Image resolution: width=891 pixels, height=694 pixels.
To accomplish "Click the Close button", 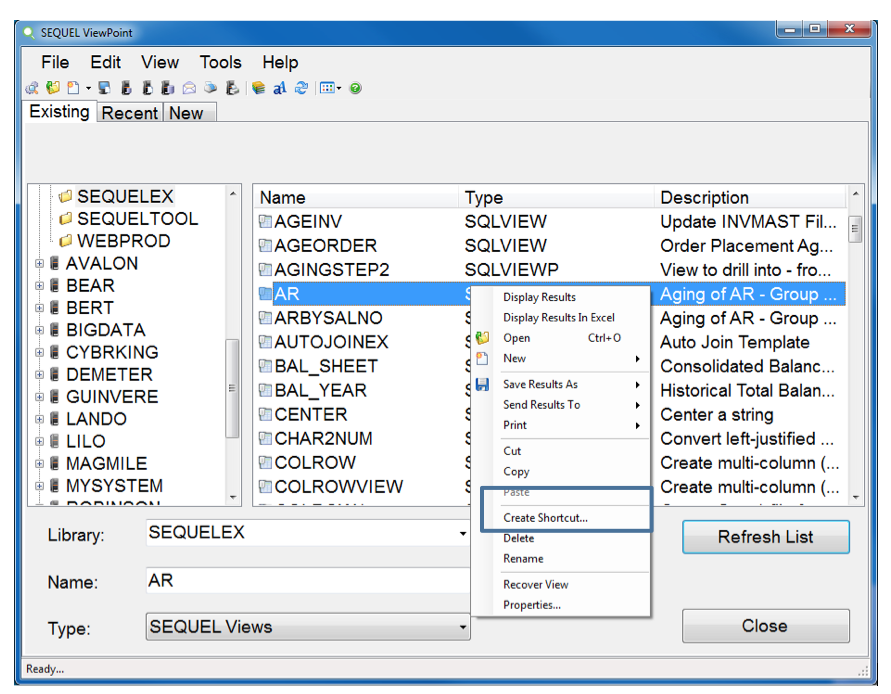I will click(x=765, y=626).
